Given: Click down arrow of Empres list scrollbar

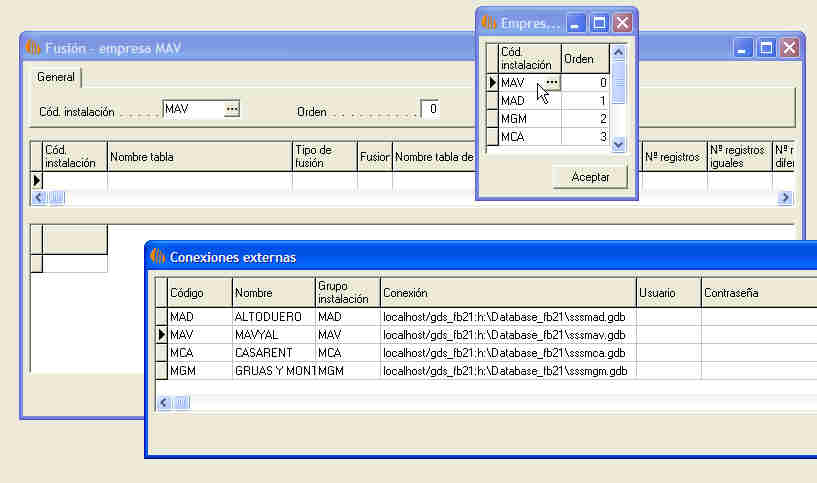Looking at the screenshot, I should (x=618, y=144).
